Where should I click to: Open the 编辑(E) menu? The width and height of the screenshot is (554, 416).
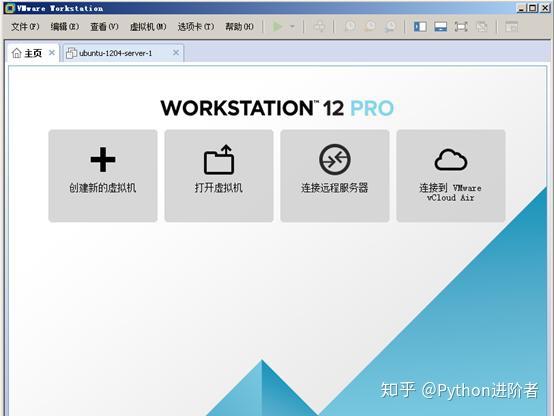65,27
